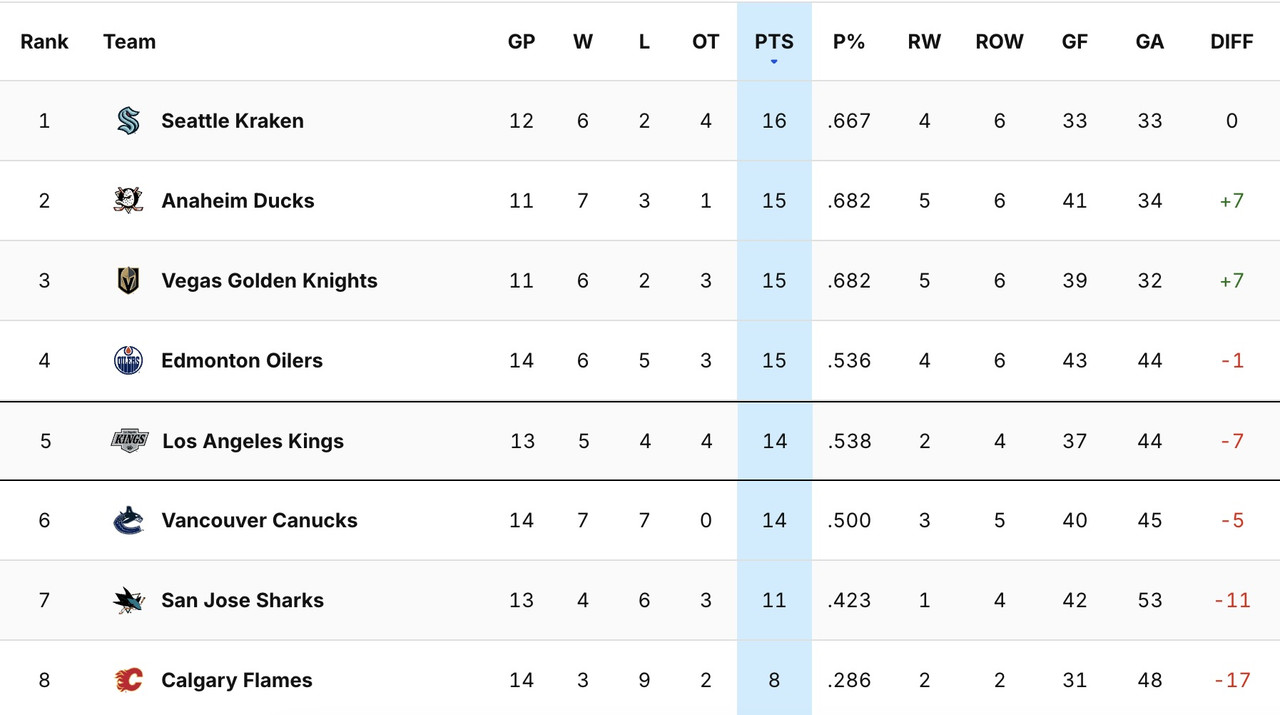The width and height of the screenshot is (1280, 715).
Task: Open the Seattle Kraken team page
Action: click(x=232, y=120)
